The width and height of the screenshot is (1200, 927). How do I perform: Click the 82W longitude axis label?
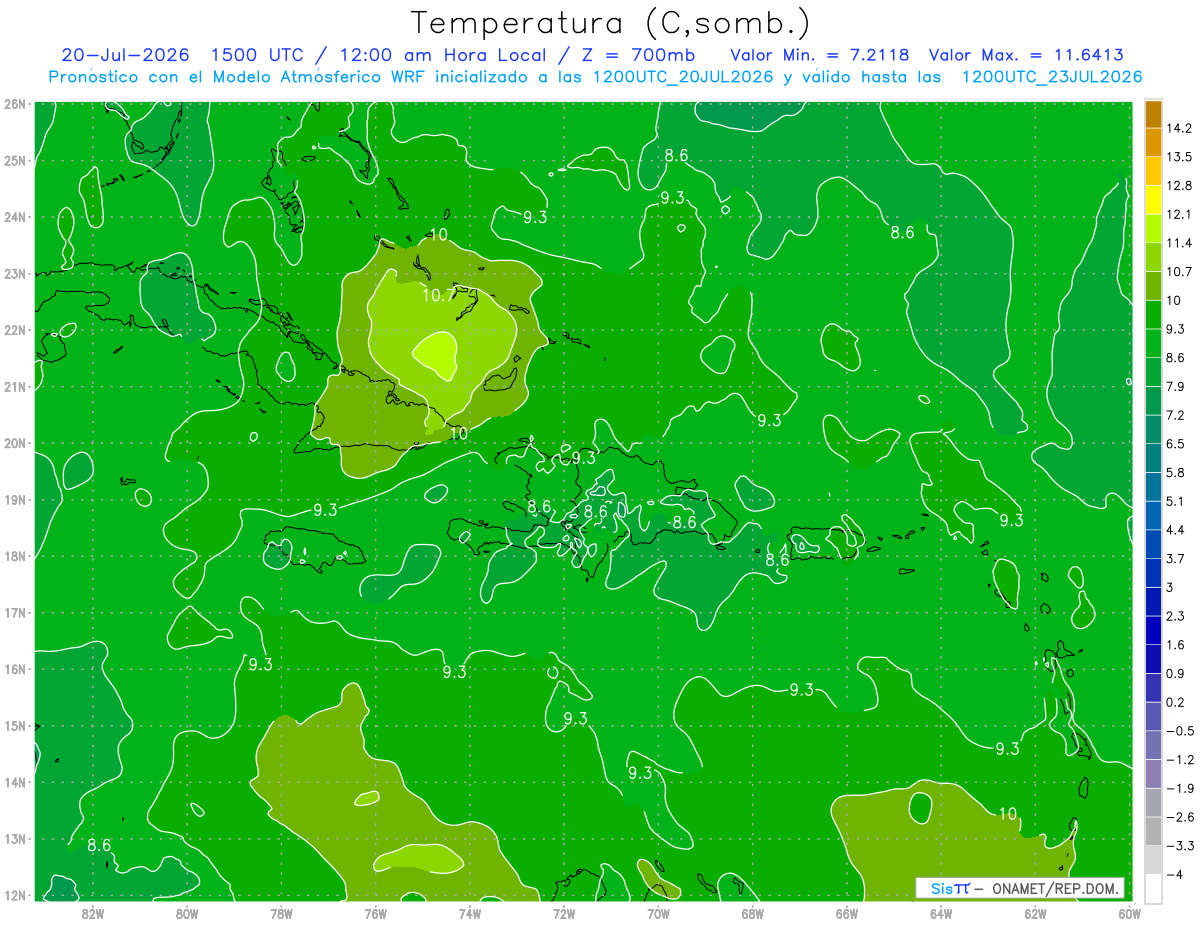coord(93,913)
